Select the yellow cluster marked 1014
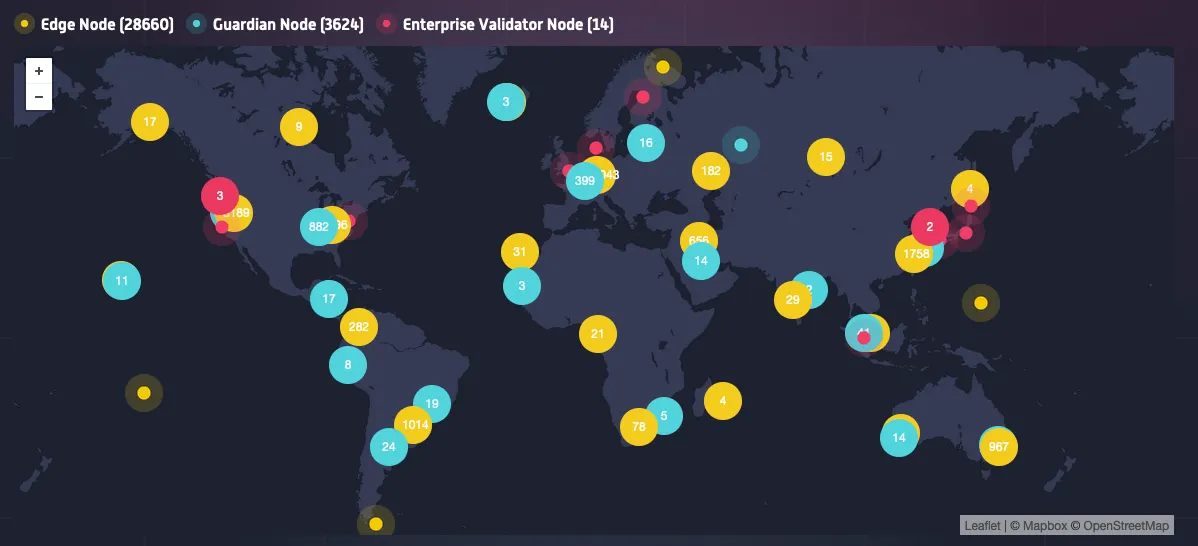The width and height of the screenshot is (1198, 546). coord(413,425)
